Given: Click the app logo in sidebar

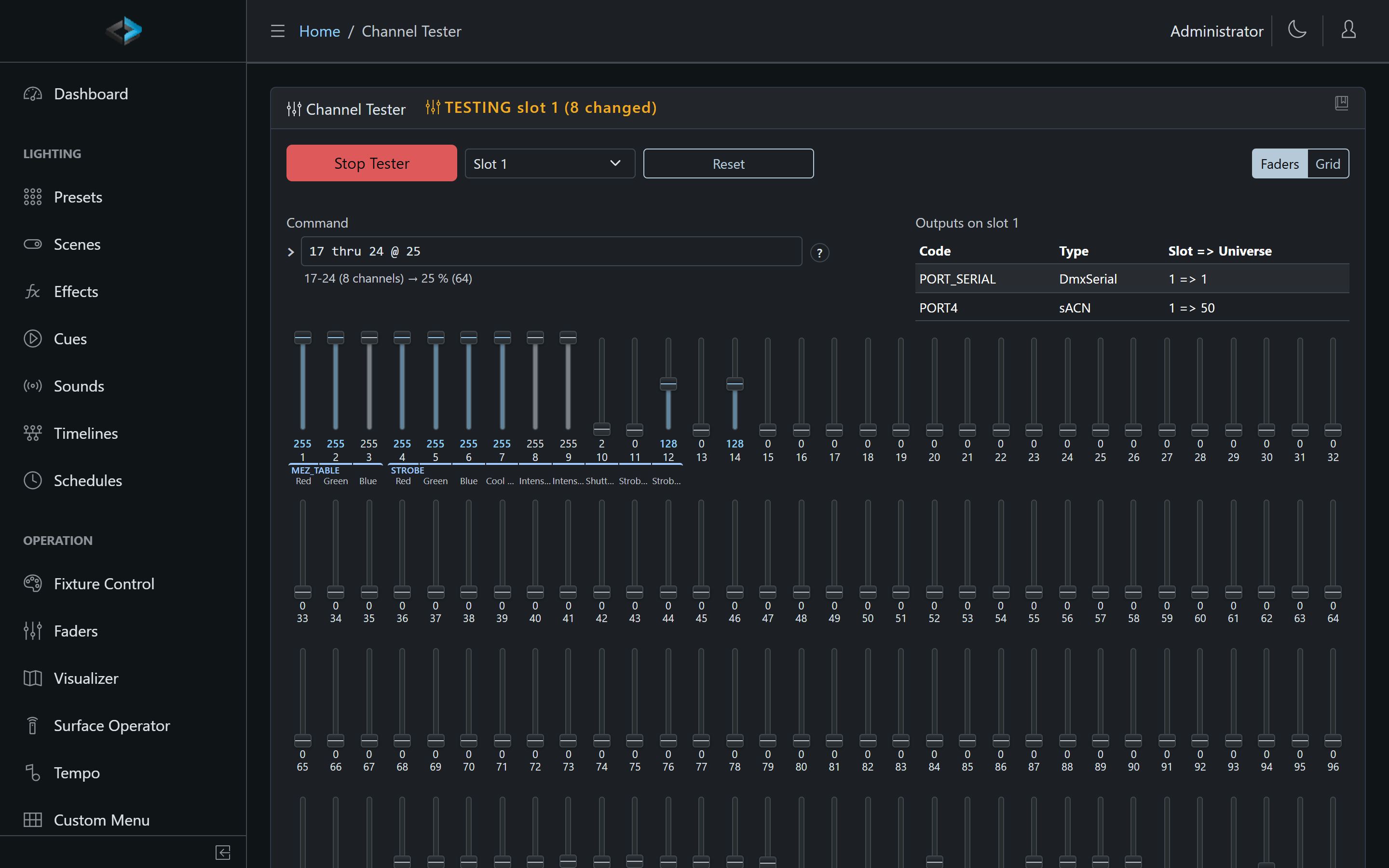Looking at the screenshot, I should (x=123, y=30).
